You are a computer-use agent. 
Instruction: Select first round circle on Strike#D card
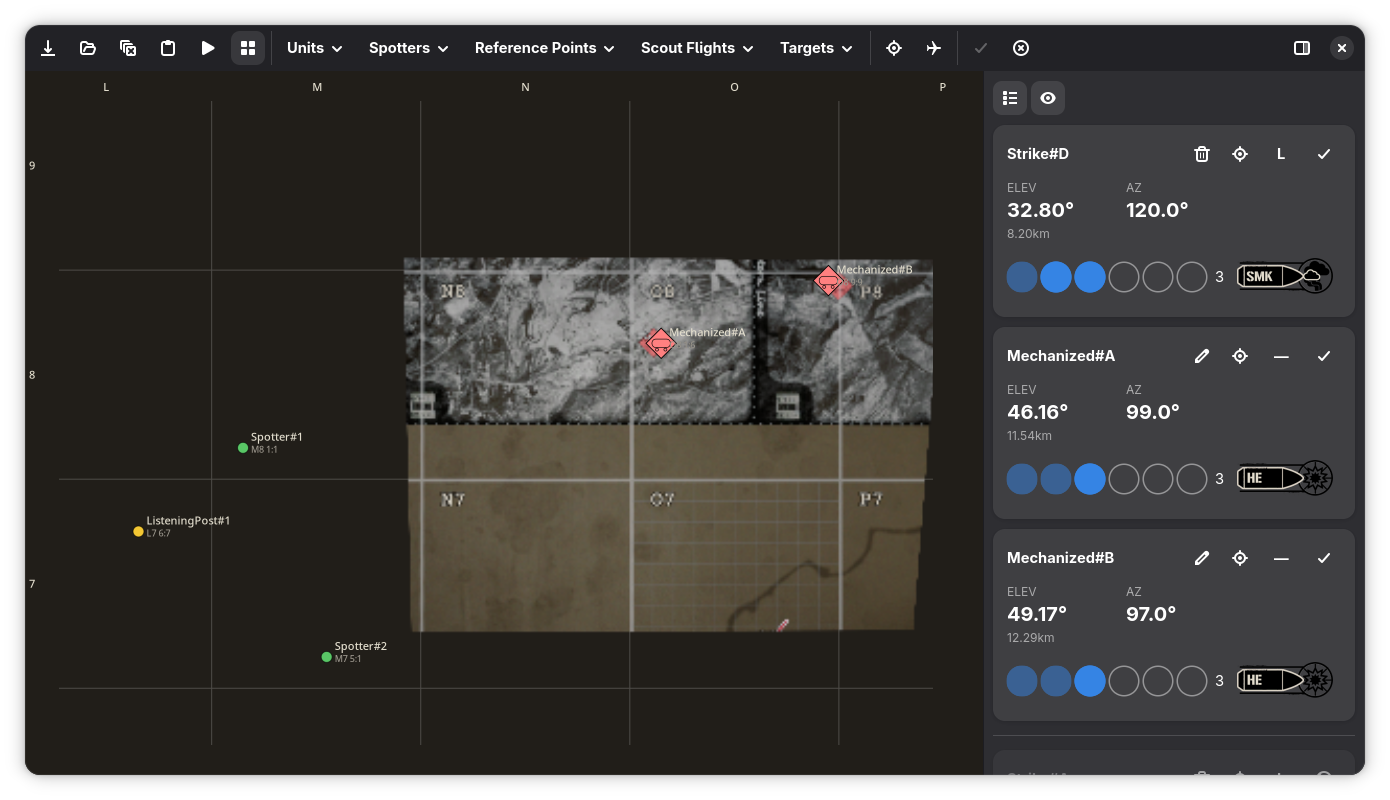point(1022,277)
